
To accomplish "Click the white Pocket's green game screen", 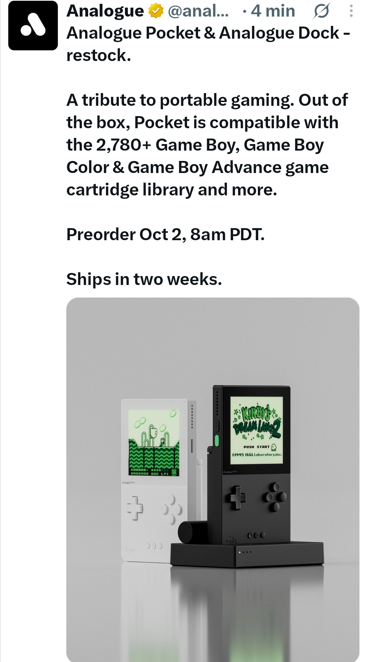I will 154,442.
